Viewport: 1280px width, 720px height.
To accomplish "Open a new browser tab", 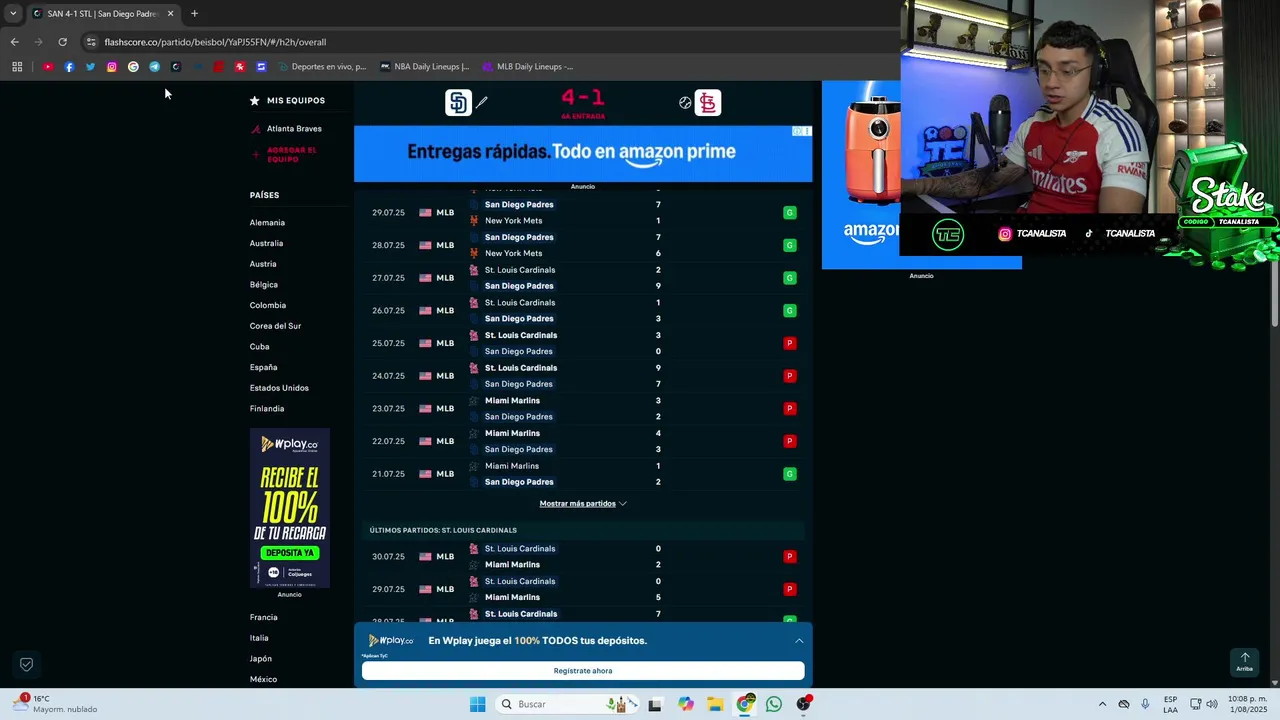I will pyautogui.click(x=194, y=14).
